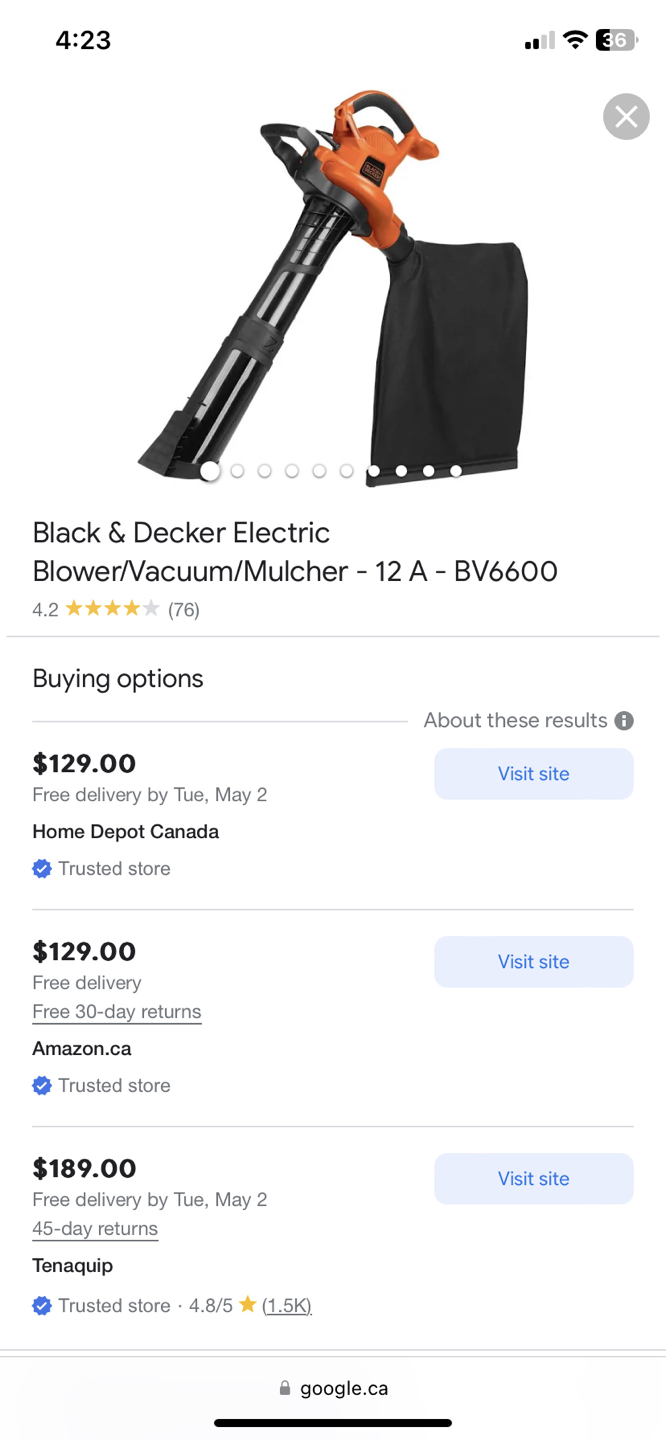The height and width of the screenshot is (1440, 666).
Task: Tap Tenaquip's trusted store checkmark icon
Action: (42, 1306)
